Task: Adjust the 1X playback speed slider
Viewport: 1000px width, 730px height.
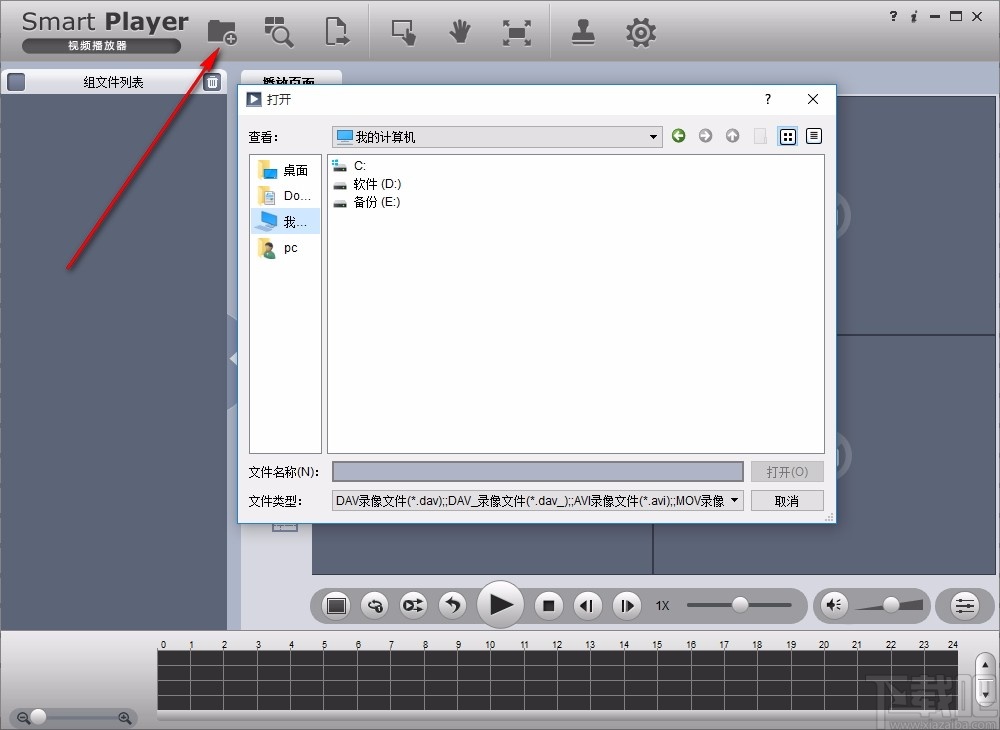Action: pos(740,604)
